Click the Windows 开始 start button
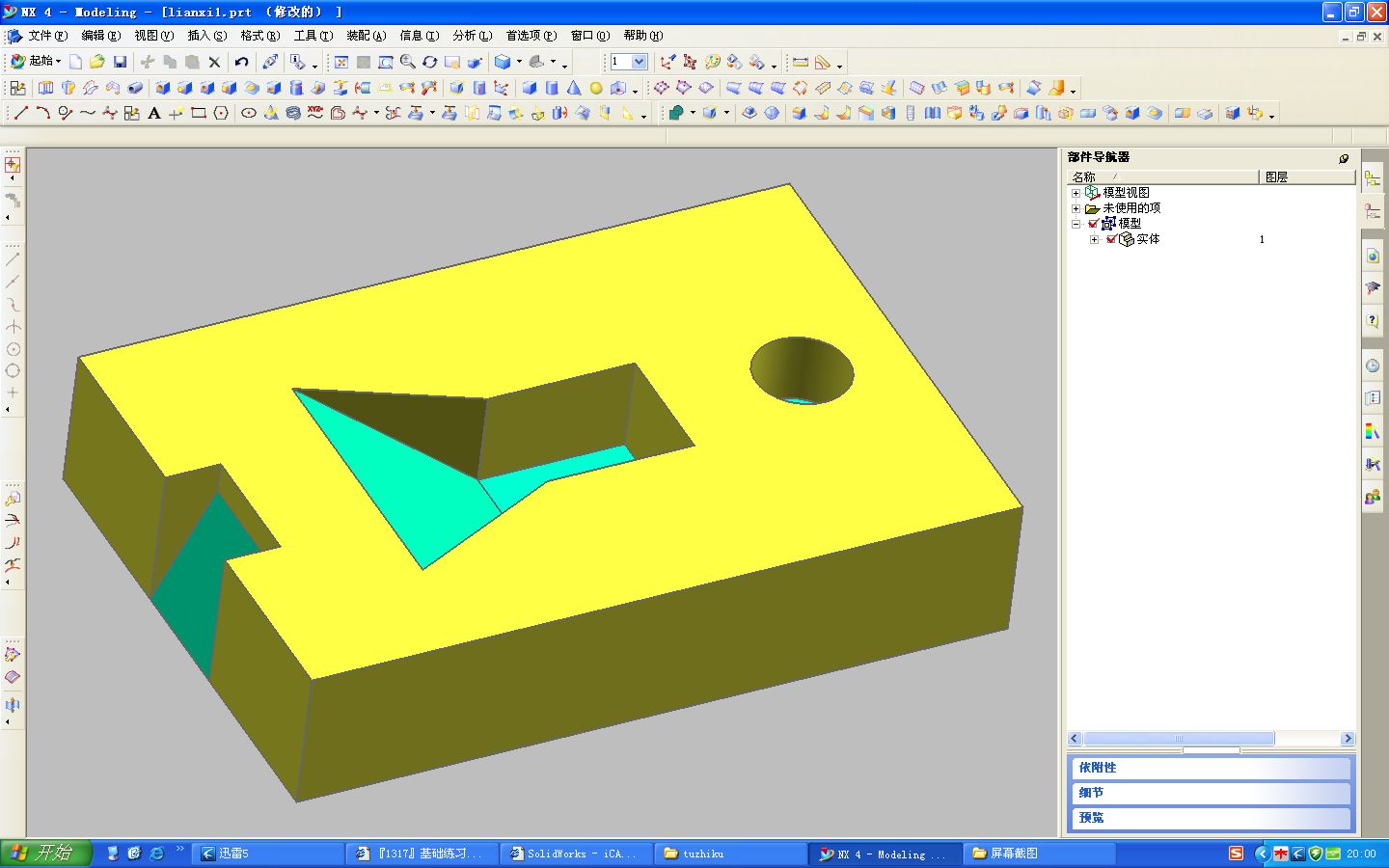 point(45,853)
